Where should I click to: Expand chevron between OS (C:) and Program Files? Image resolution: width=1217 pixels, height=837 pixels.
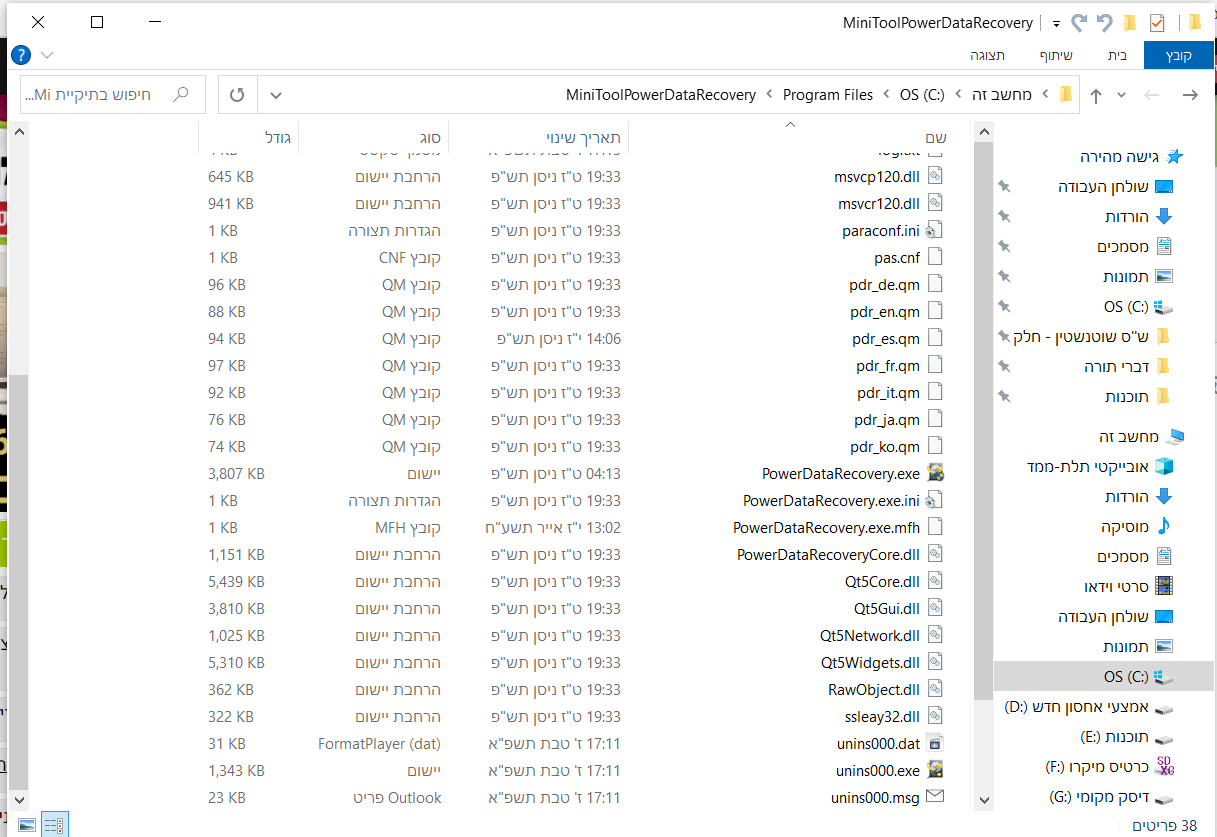(x=886, y=95)
